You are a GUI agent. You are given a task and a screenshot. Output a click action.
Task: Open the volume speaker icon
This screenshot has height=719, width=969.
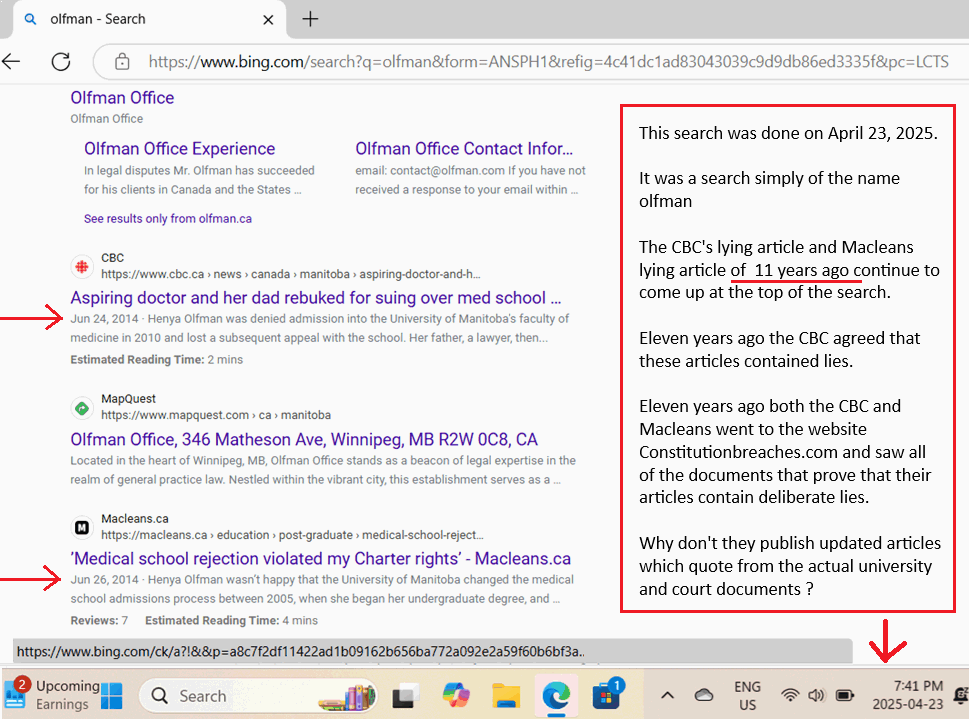point(816,696)
